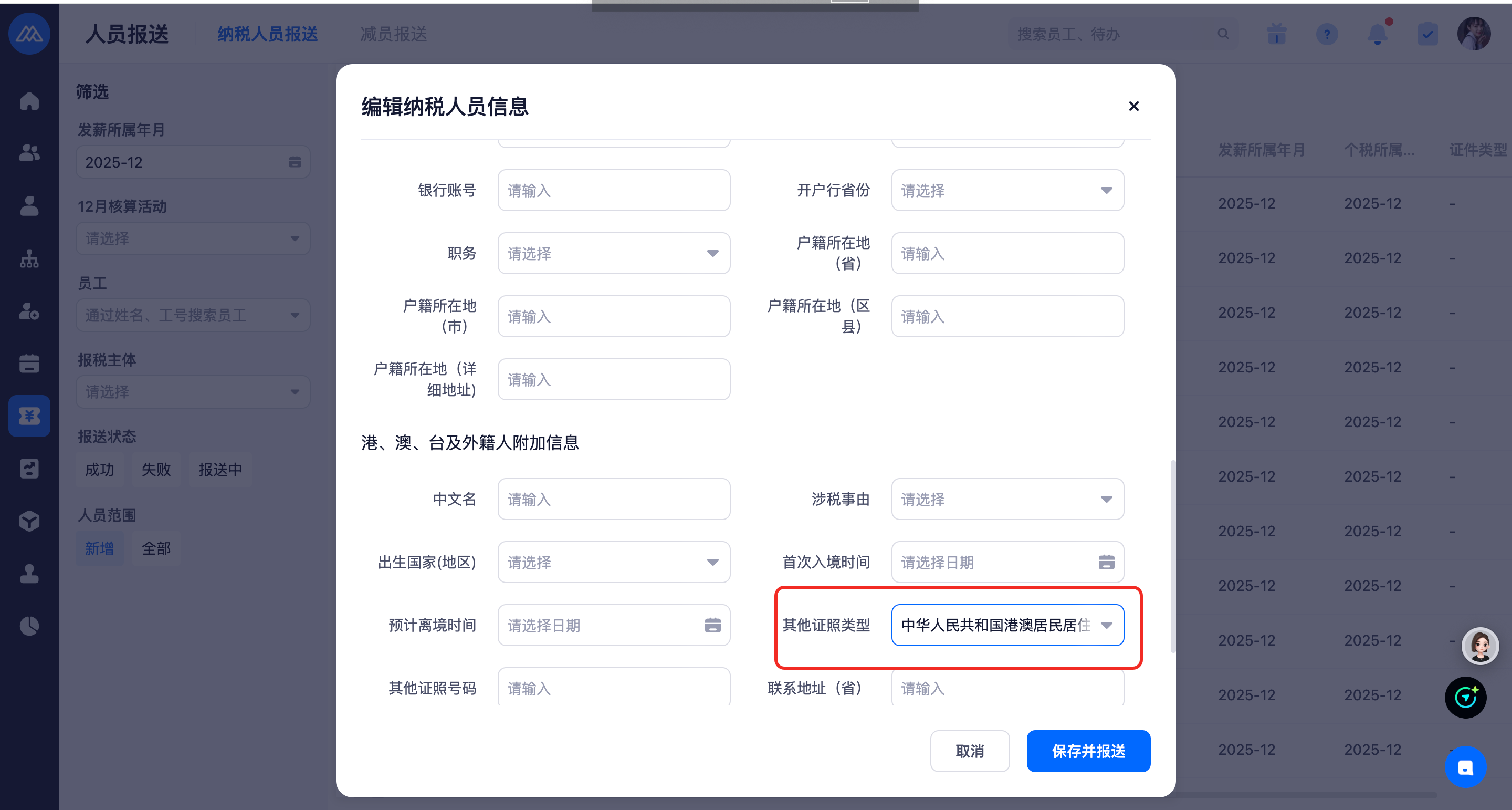Click the pie chart report sidebar icon
Viewport: 1512px width, 810px height.
pos(29,626)
